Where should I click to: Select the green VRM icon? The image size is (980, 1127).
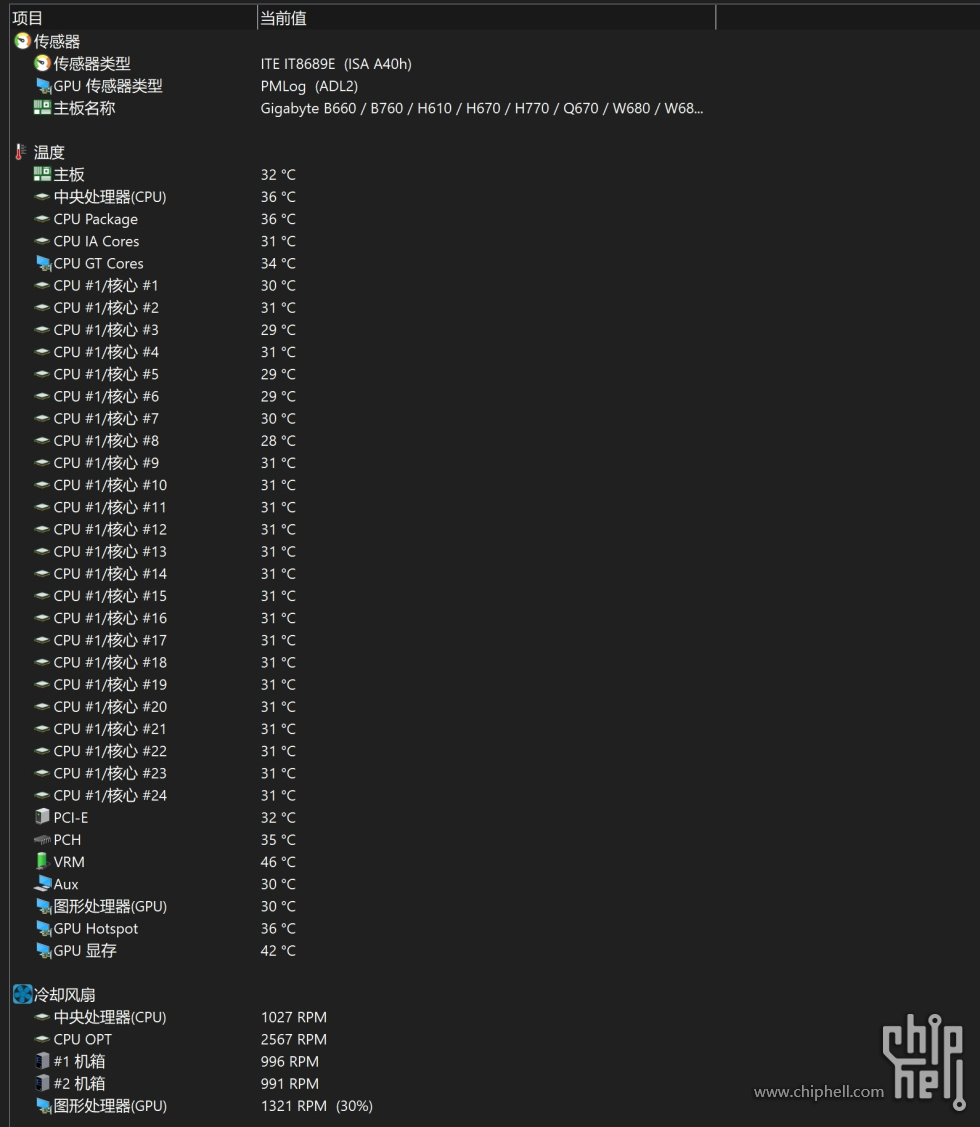pyautogui.click(x=42, y=861)
